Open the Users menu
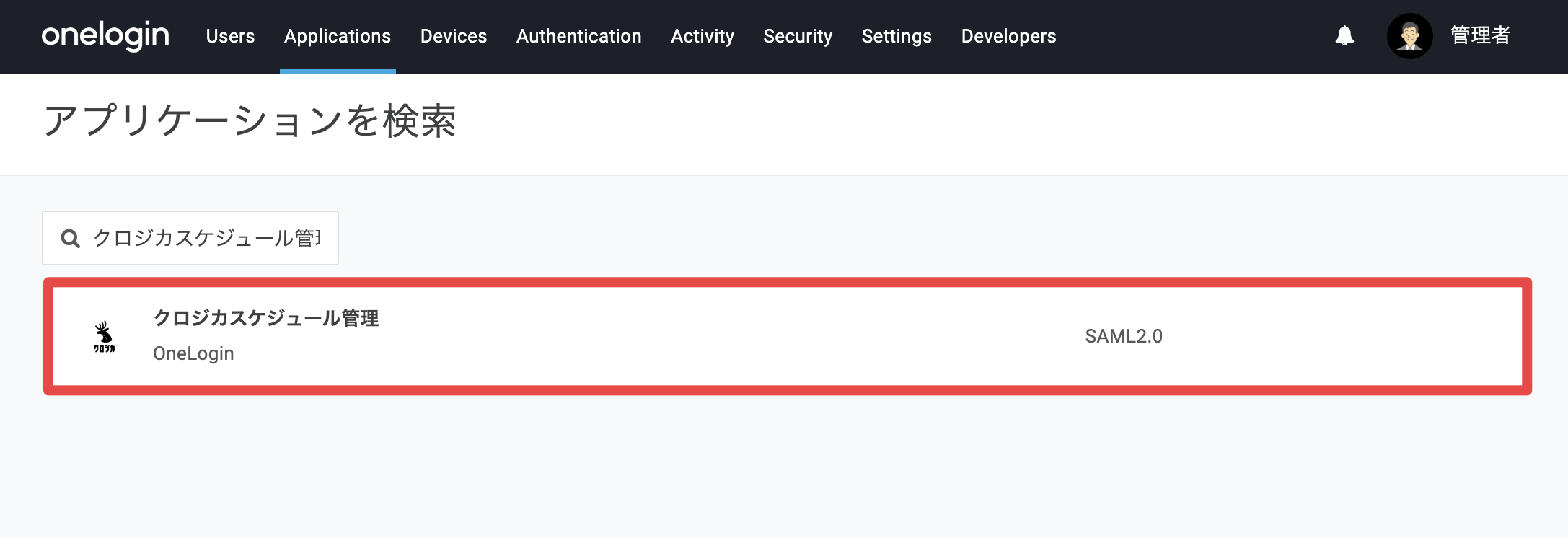Image resolution: width=1568 pixels, height=538 pixels. [x=230, y=36]
